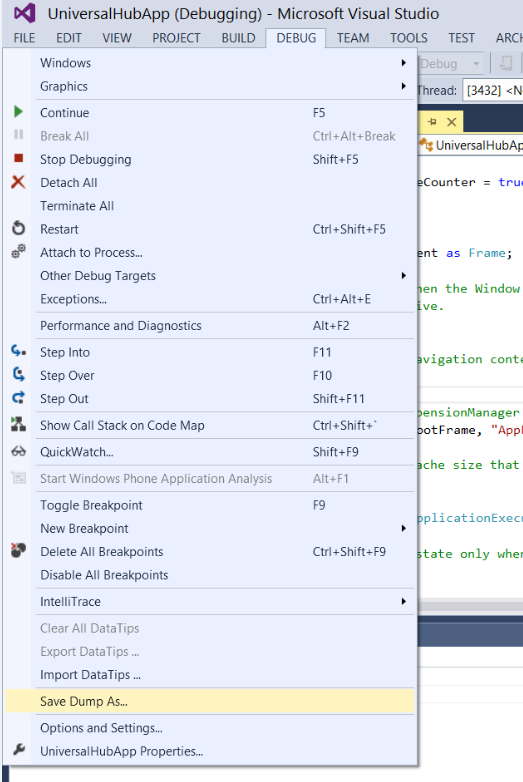The width and height of the screenshot is (523, 782).
Task: Choose the Step Out entry
Action: [210, 398]
